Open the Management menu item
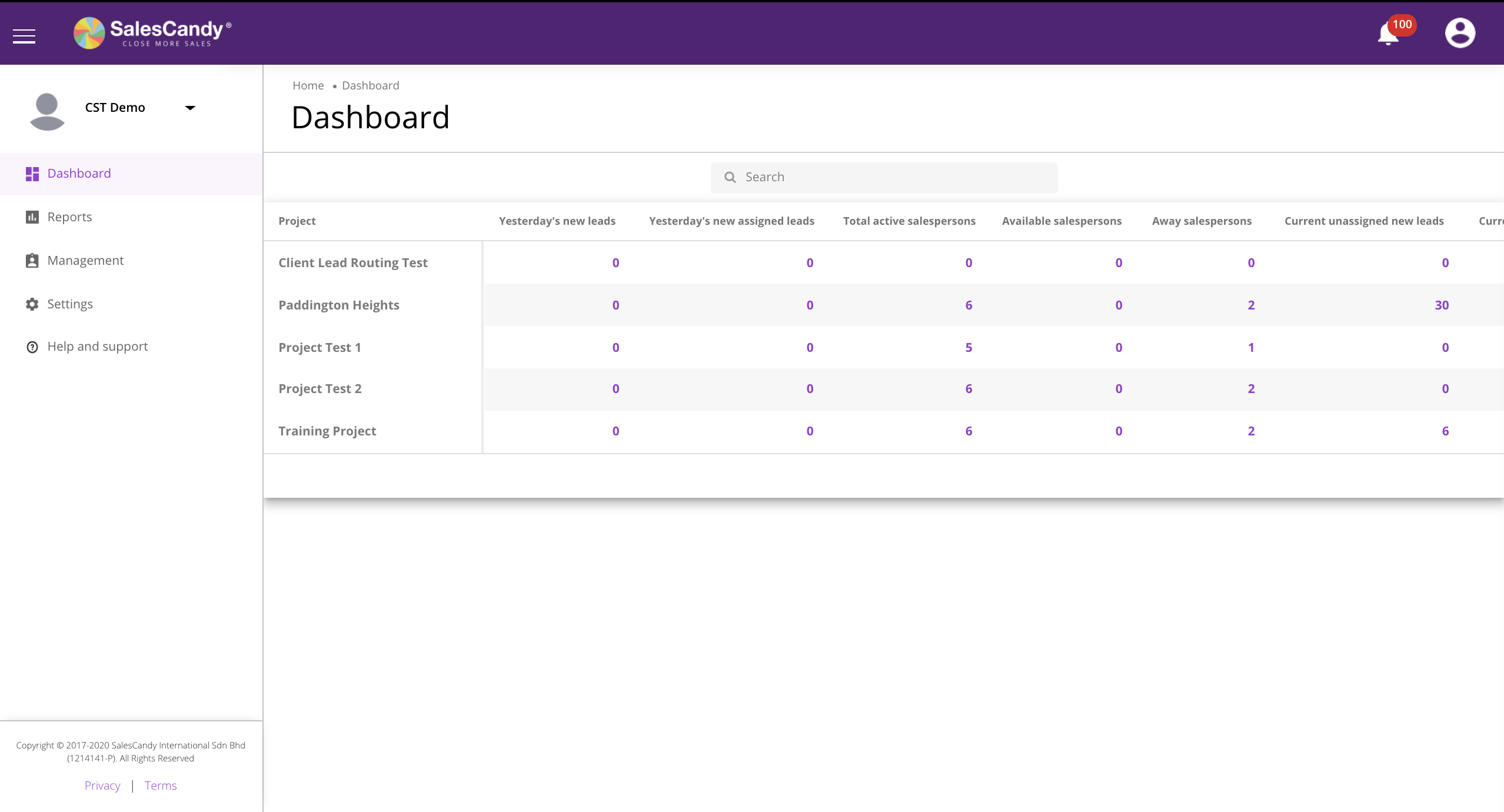 (85, 261)
